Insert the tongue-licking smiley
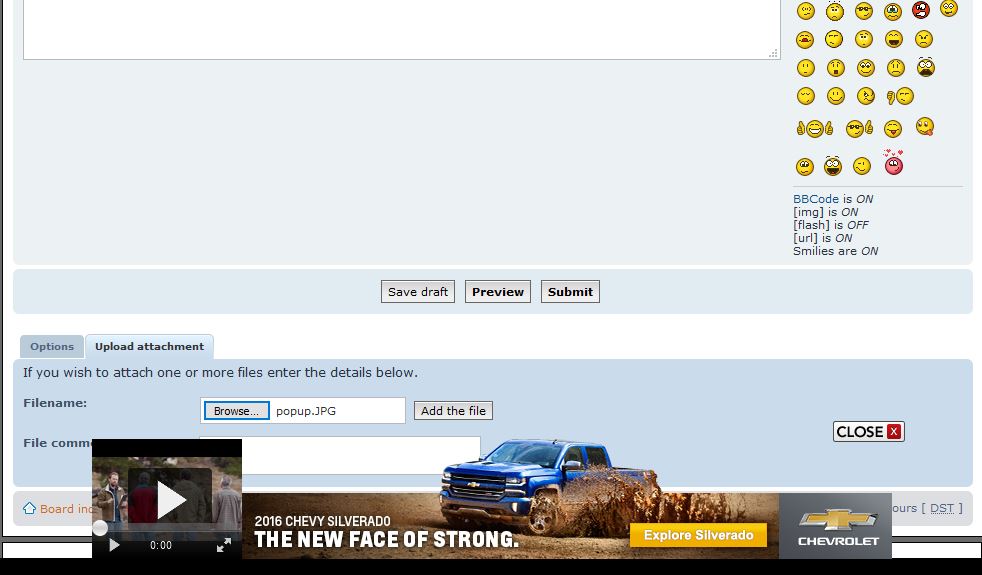The width and height of the screenshot is (982, 575). (x=925, y=127)
